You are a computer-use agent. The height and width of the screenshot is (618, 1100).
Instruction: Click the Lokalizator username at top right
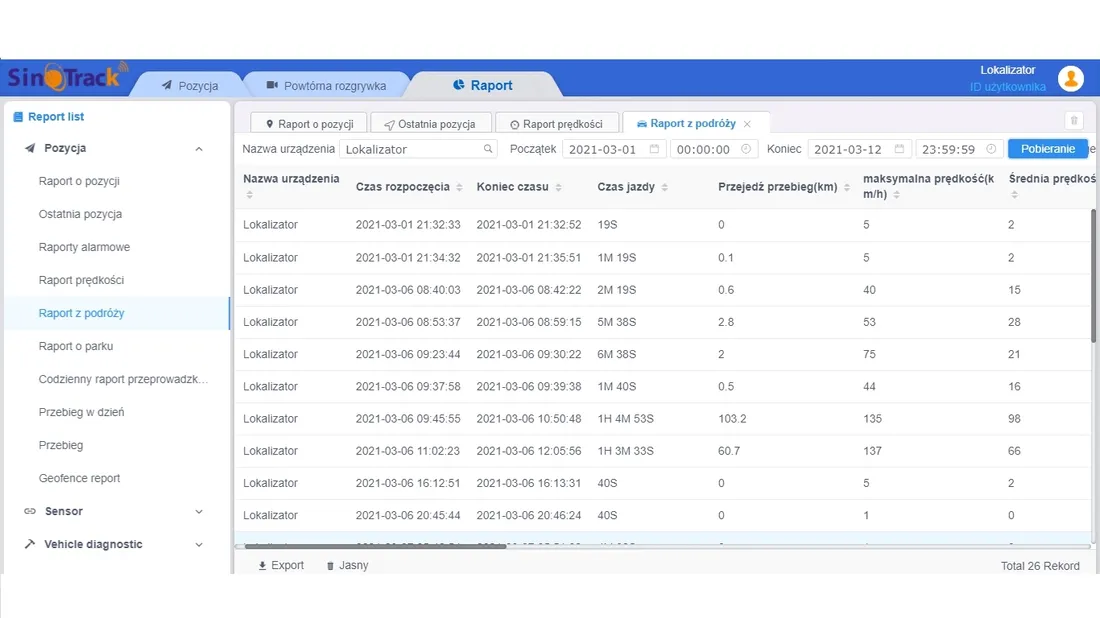point(1007,70)
